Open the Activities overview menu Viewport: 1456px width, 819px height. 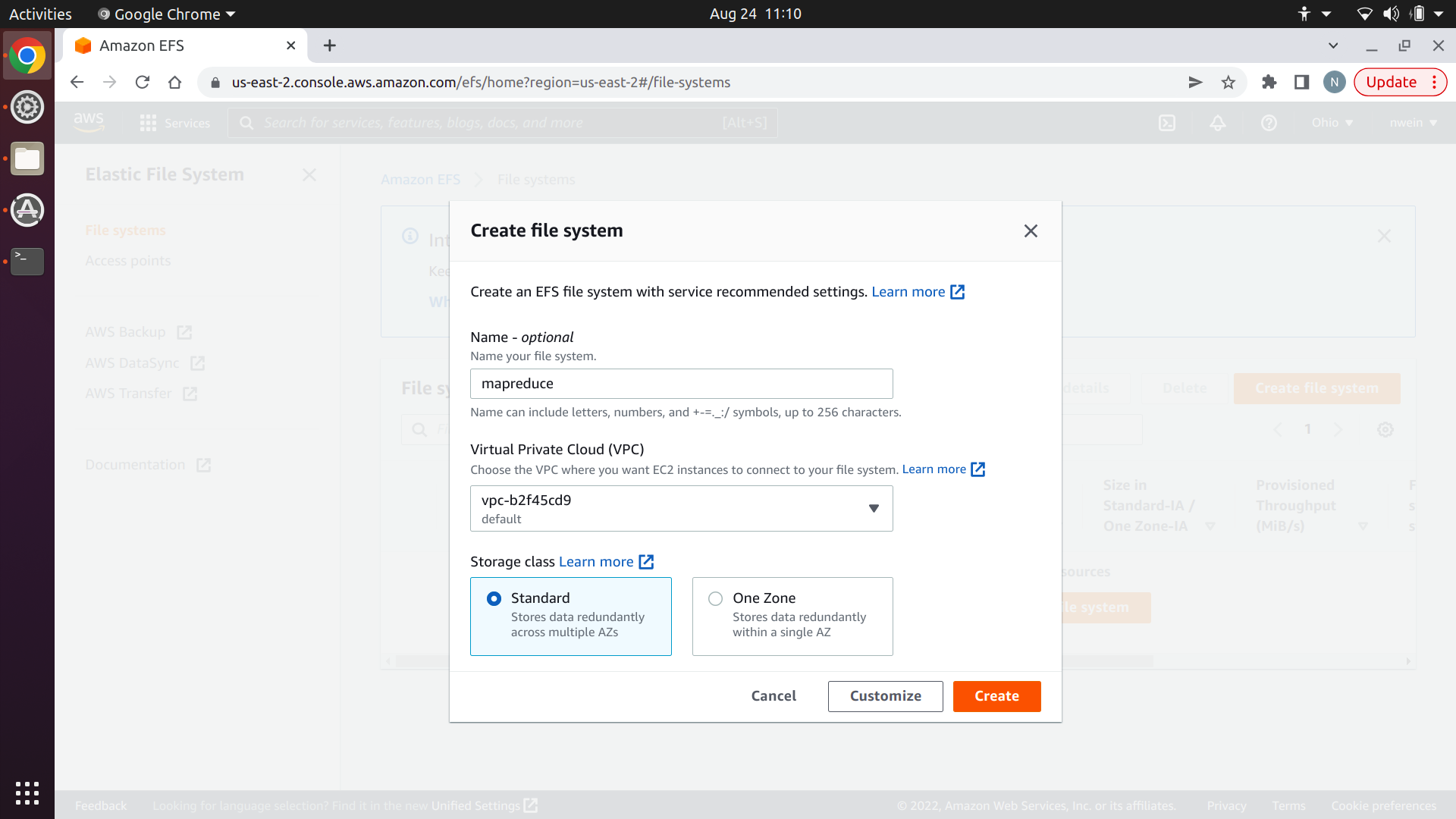click(x=40, y=14)
